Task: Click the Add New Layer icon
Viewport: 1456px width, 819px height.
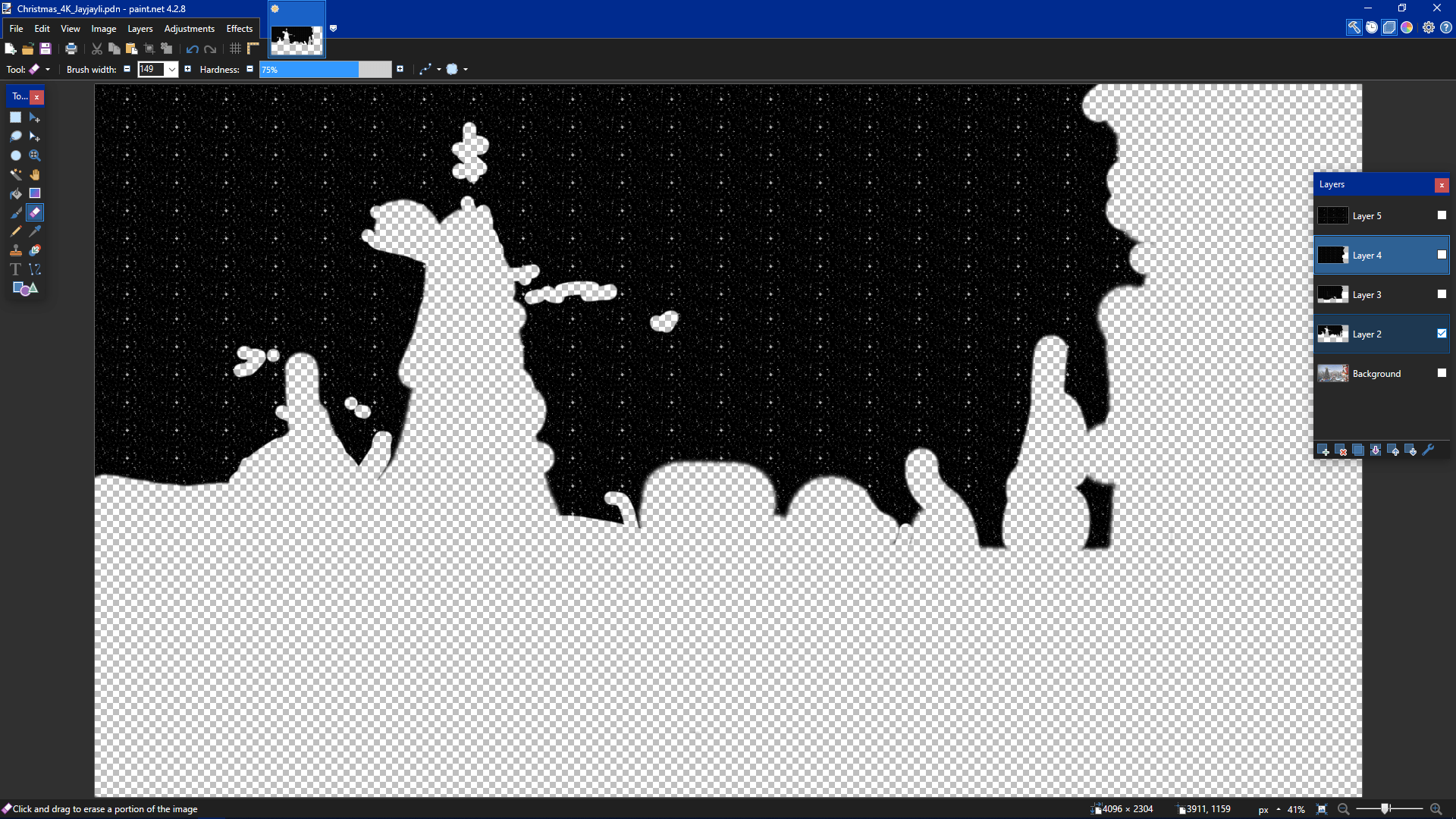Action: coord(1323,450)
